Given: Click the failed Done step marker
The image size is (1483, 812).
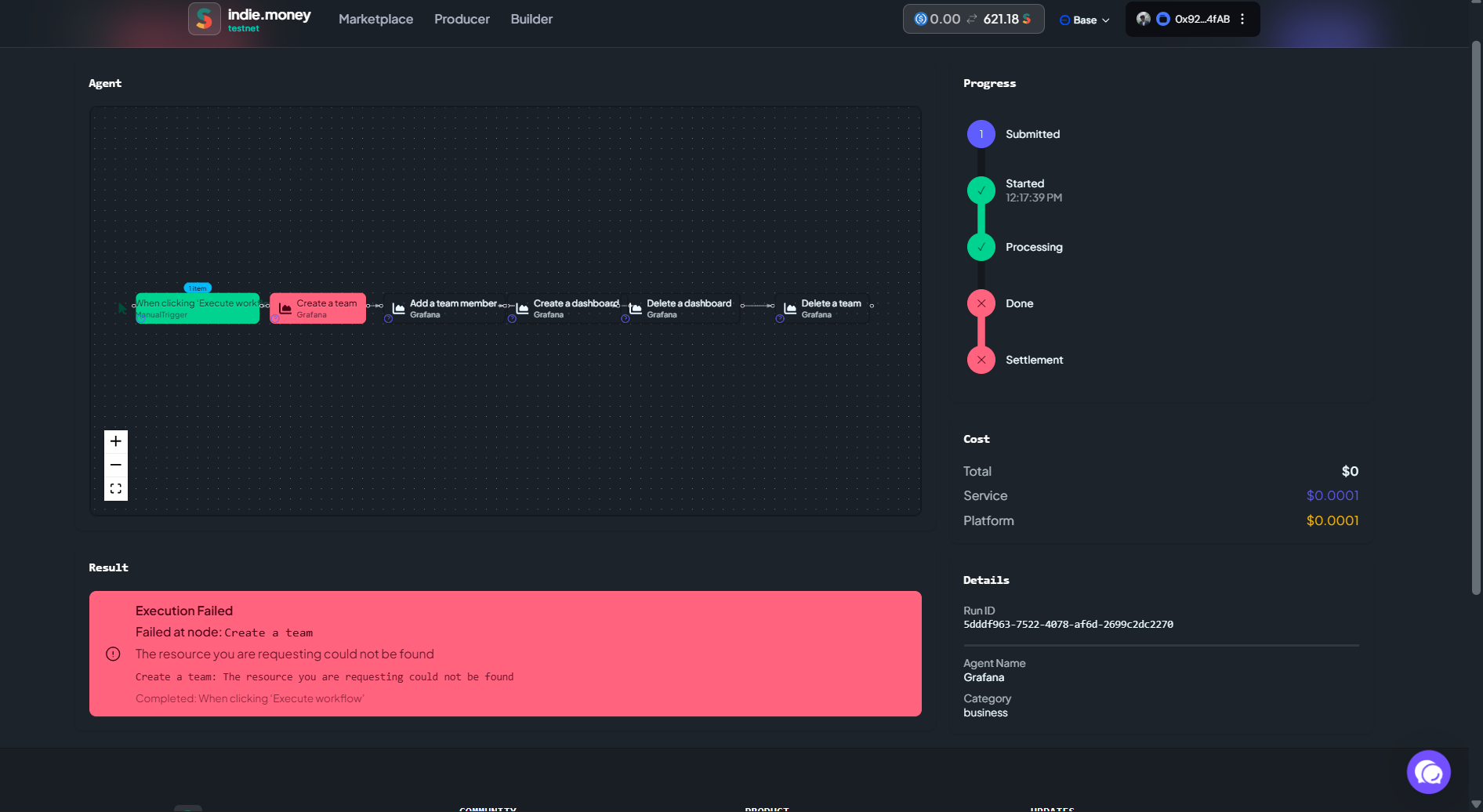Looking at the screenshot, I should coord(981,303).
